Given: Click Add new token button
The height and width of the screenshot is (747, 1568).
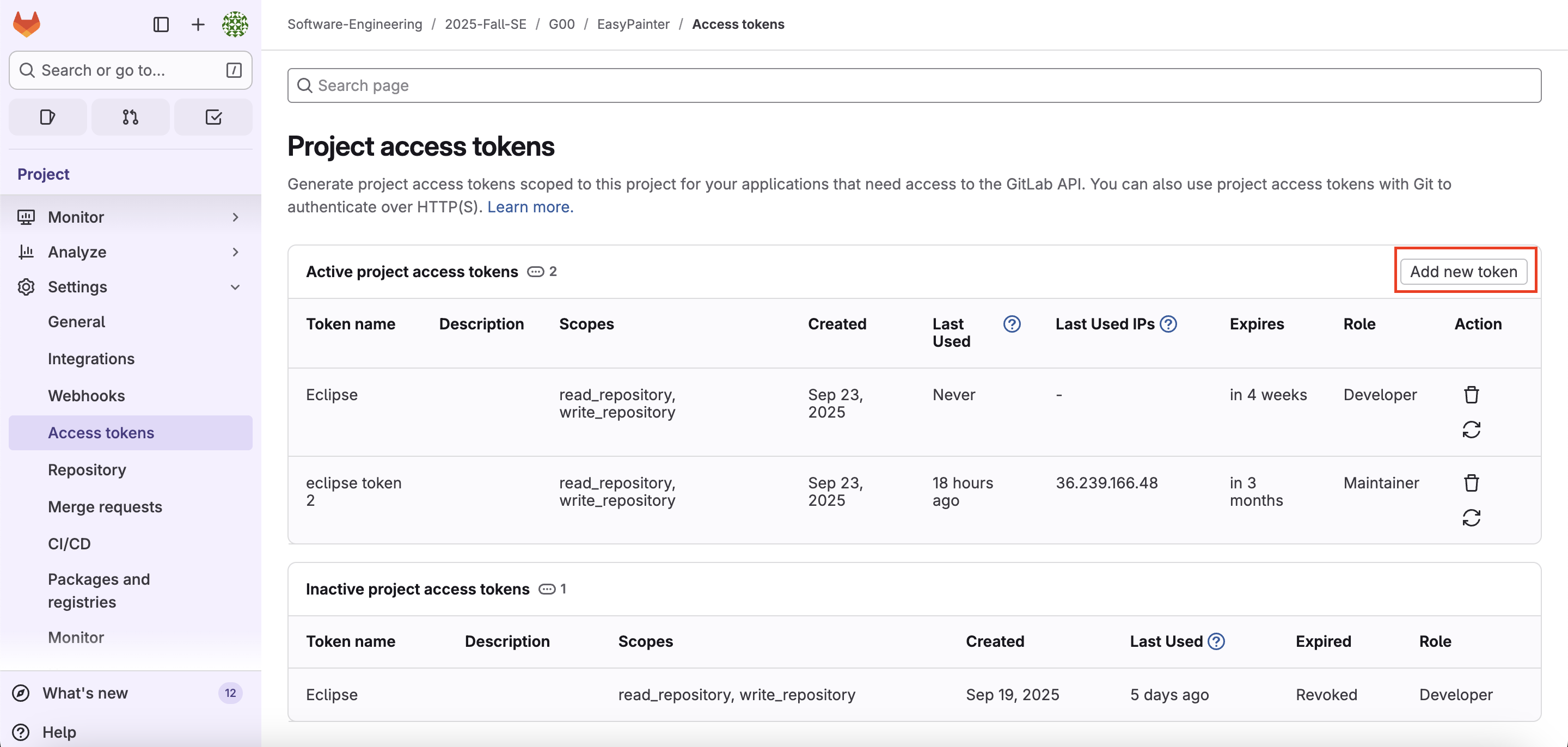Looking at the screenshot, I should (1463, 272).
